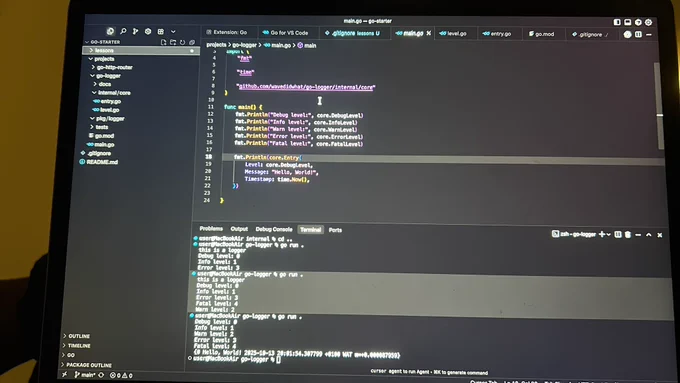680x383 pixels.
Task: Click the round icon right of editor tabs
Action: click(x=628, y=34)
